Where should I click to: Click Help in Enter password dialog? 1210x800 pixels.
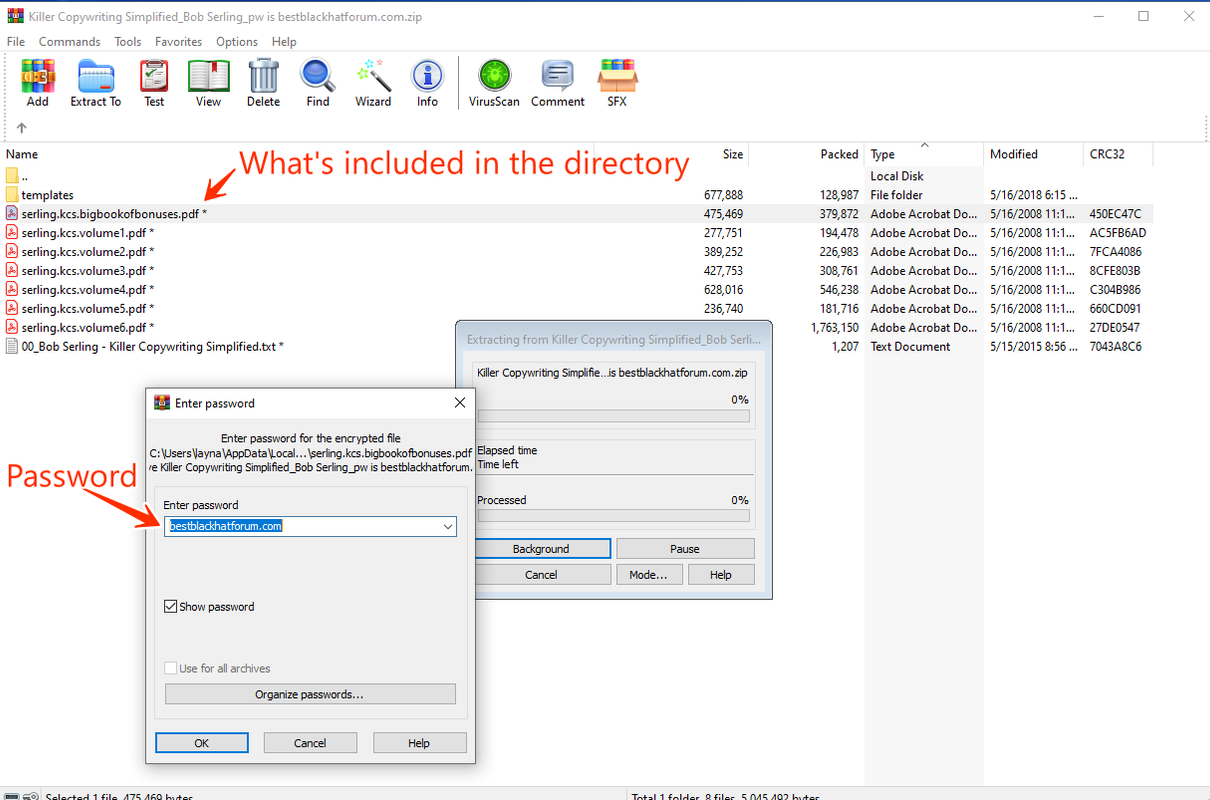(x=419, y=743)
